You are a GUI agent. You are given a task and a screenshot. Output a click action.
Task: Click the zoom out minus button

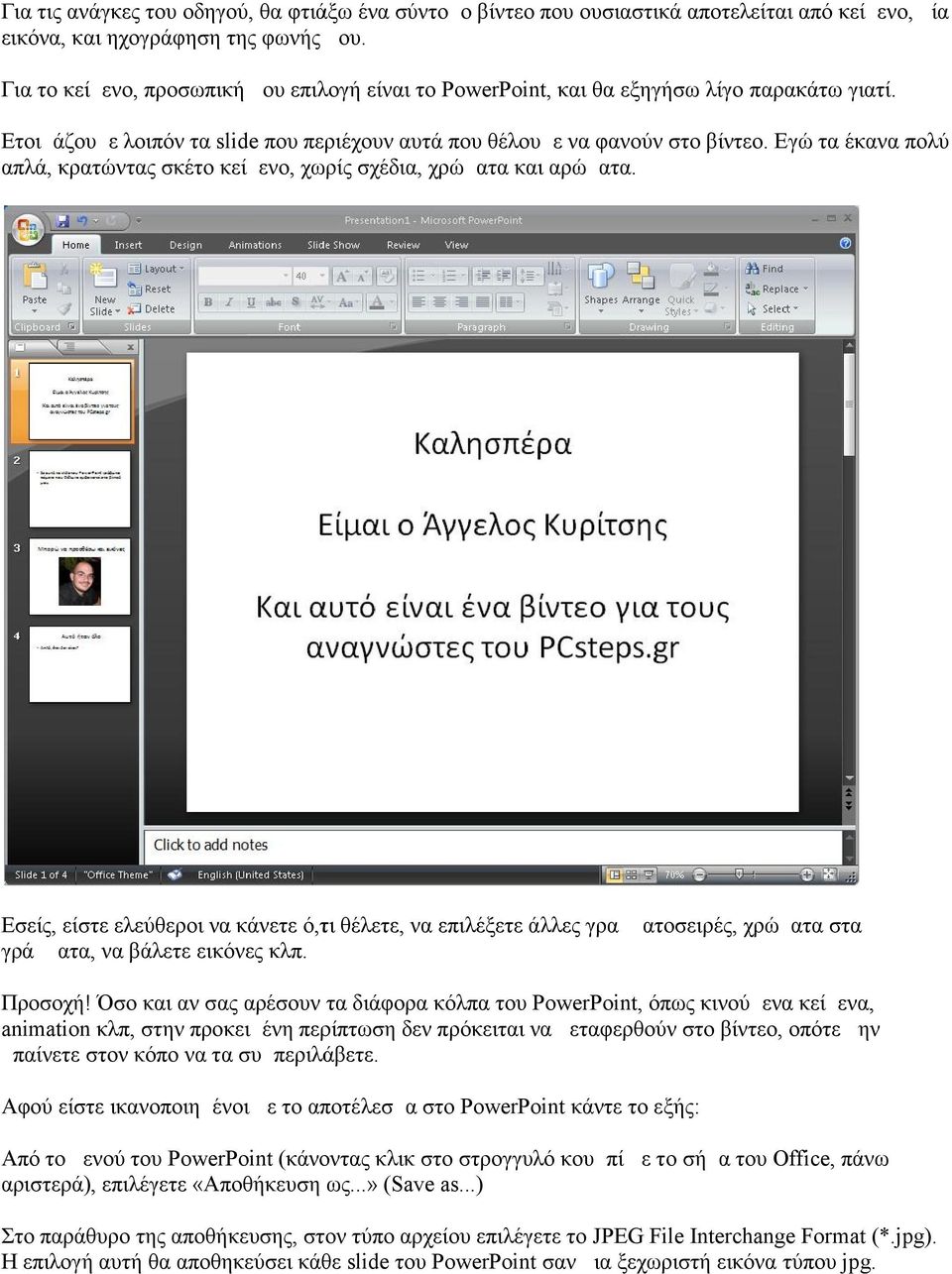pos(699,875)
